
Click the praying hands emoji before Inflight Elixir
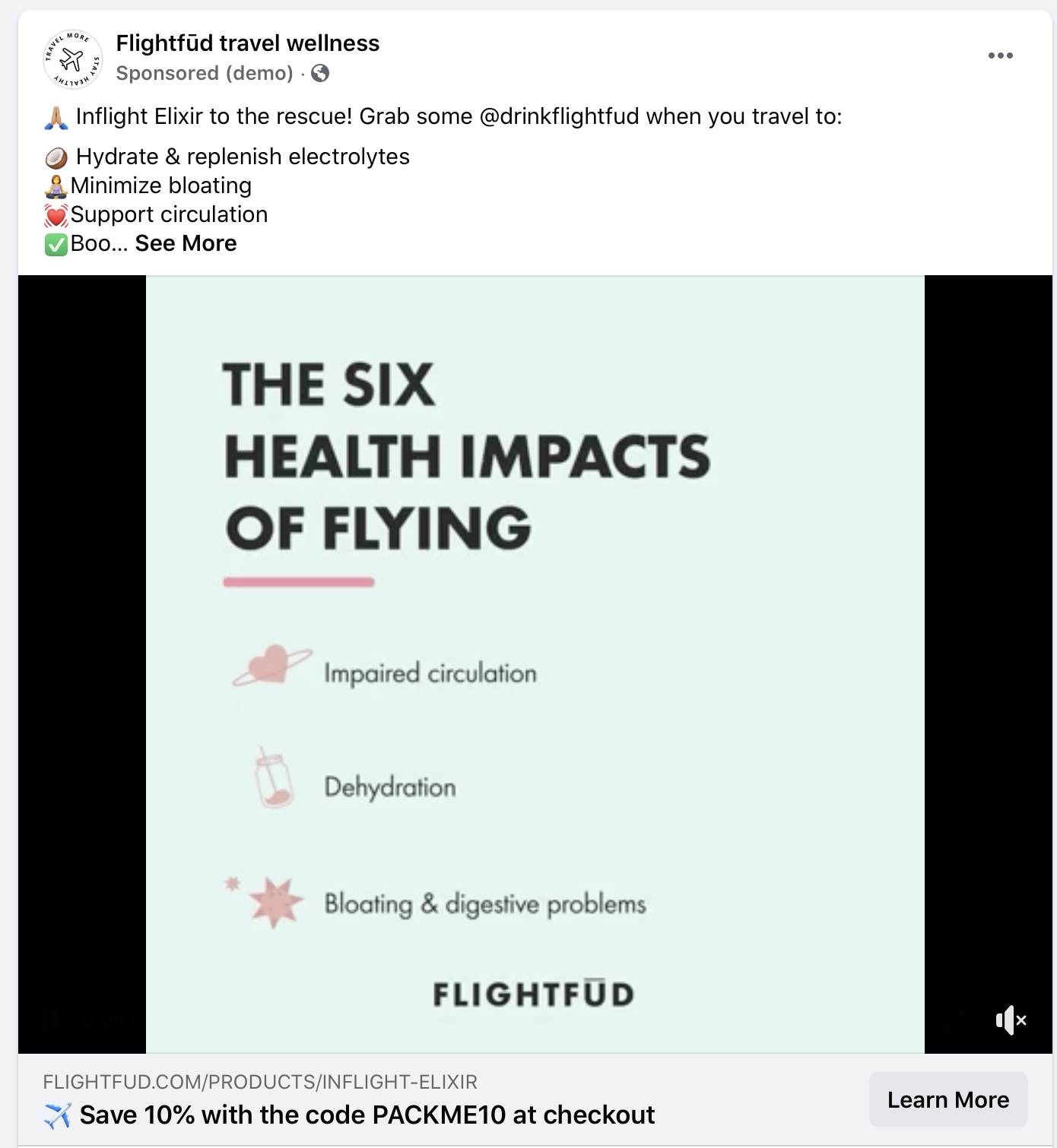(x=56, y=117)
